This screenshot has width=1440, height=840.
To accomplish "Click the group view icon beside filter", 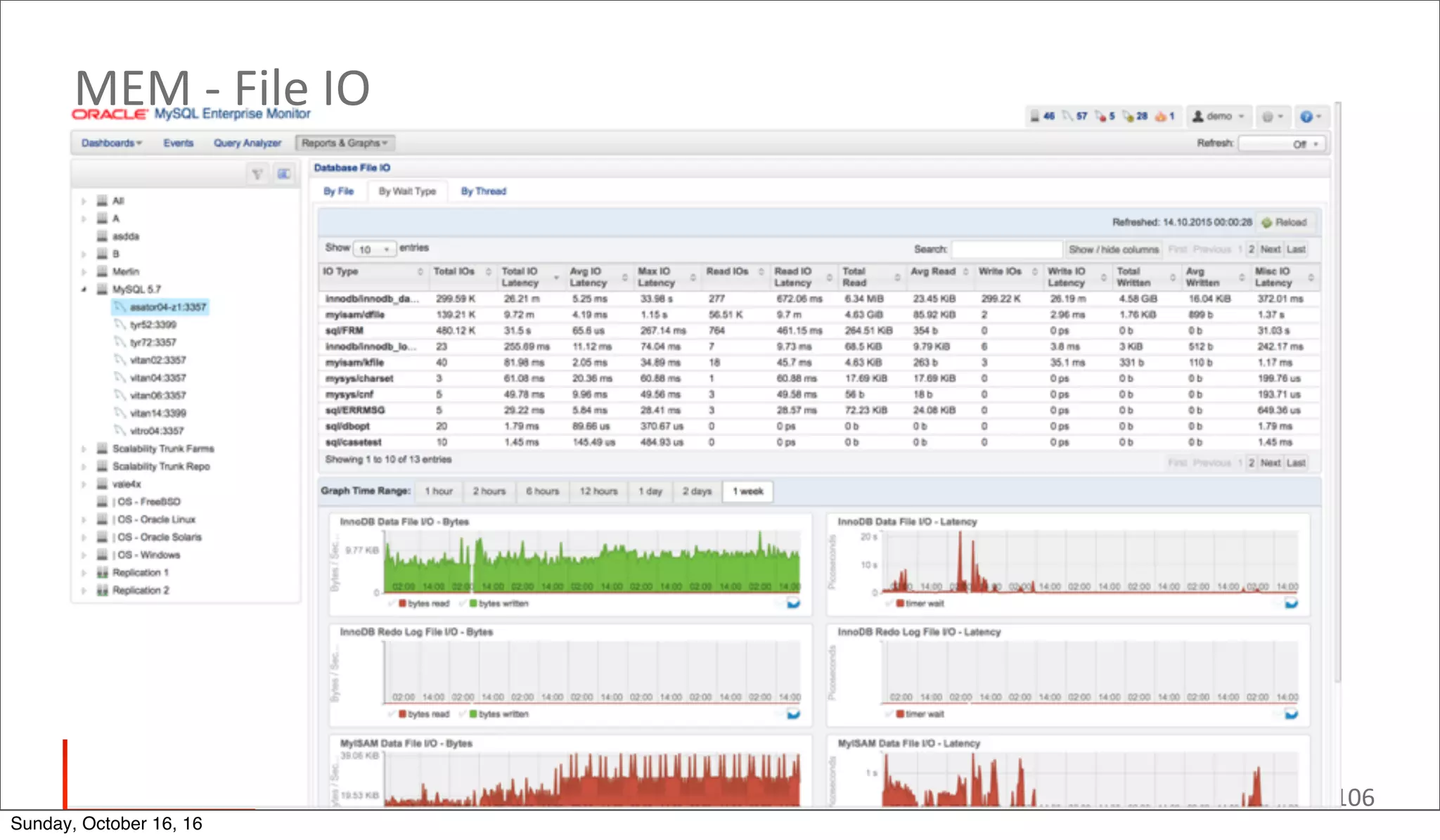I will (283, 174).
